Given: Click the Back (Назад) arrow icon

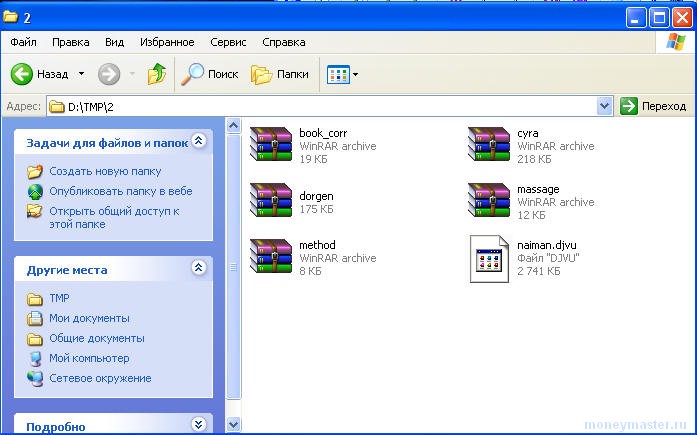Looking at the screenshot, I should pyautogui.click(x=22, y=74).
